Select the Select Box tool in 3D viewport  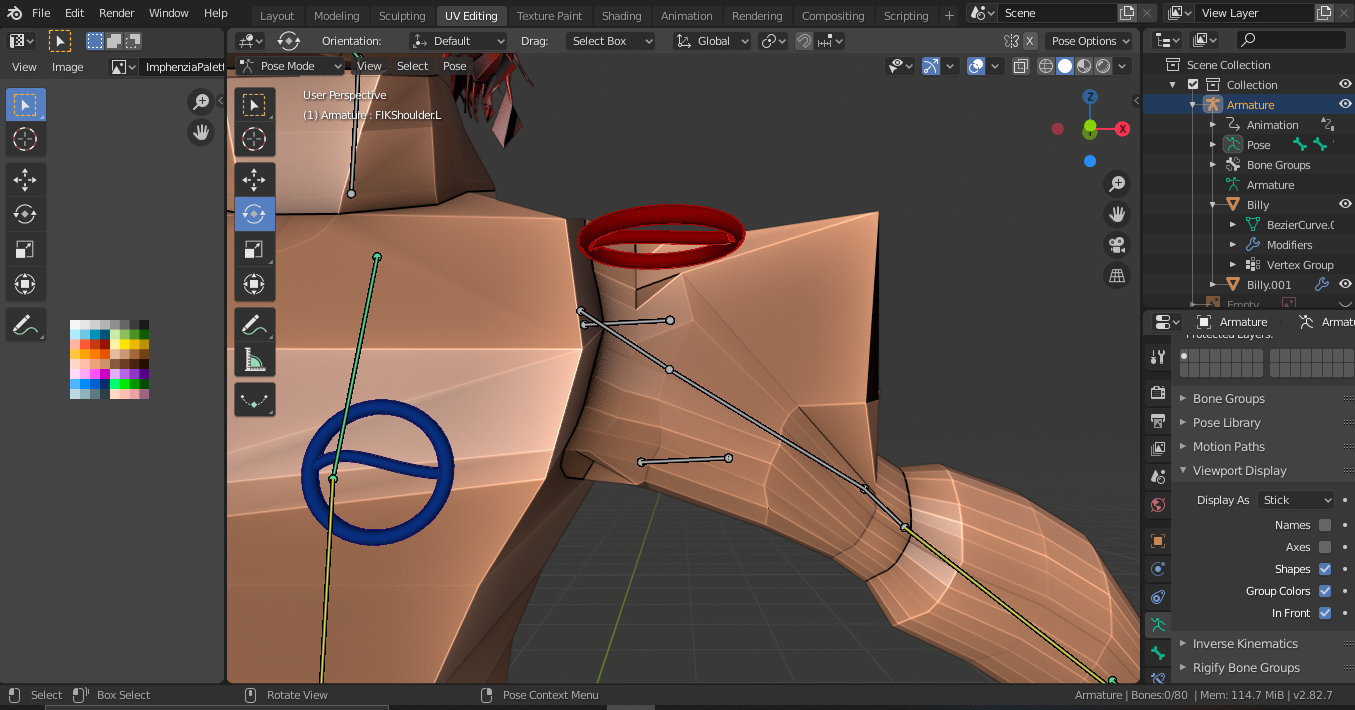[x=254, y=104]
